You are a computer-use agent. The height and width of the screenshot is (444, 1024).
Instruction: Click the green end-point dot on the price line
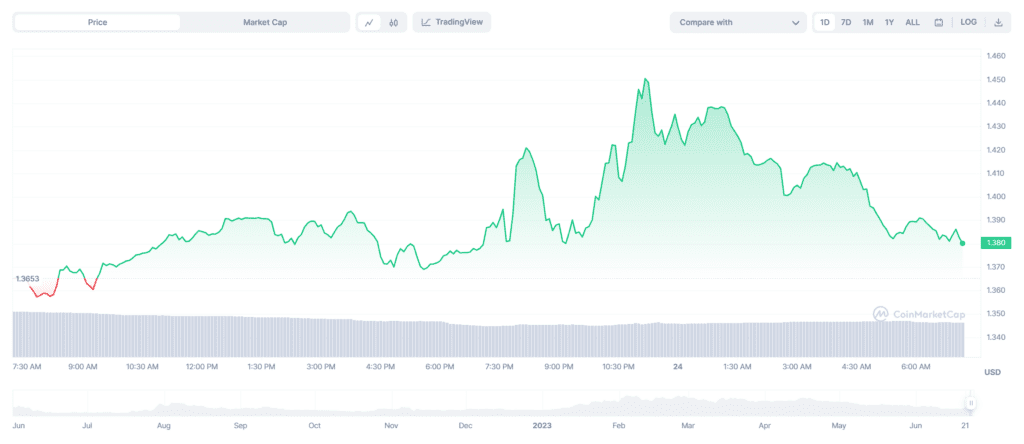click(x=963, y=243)
